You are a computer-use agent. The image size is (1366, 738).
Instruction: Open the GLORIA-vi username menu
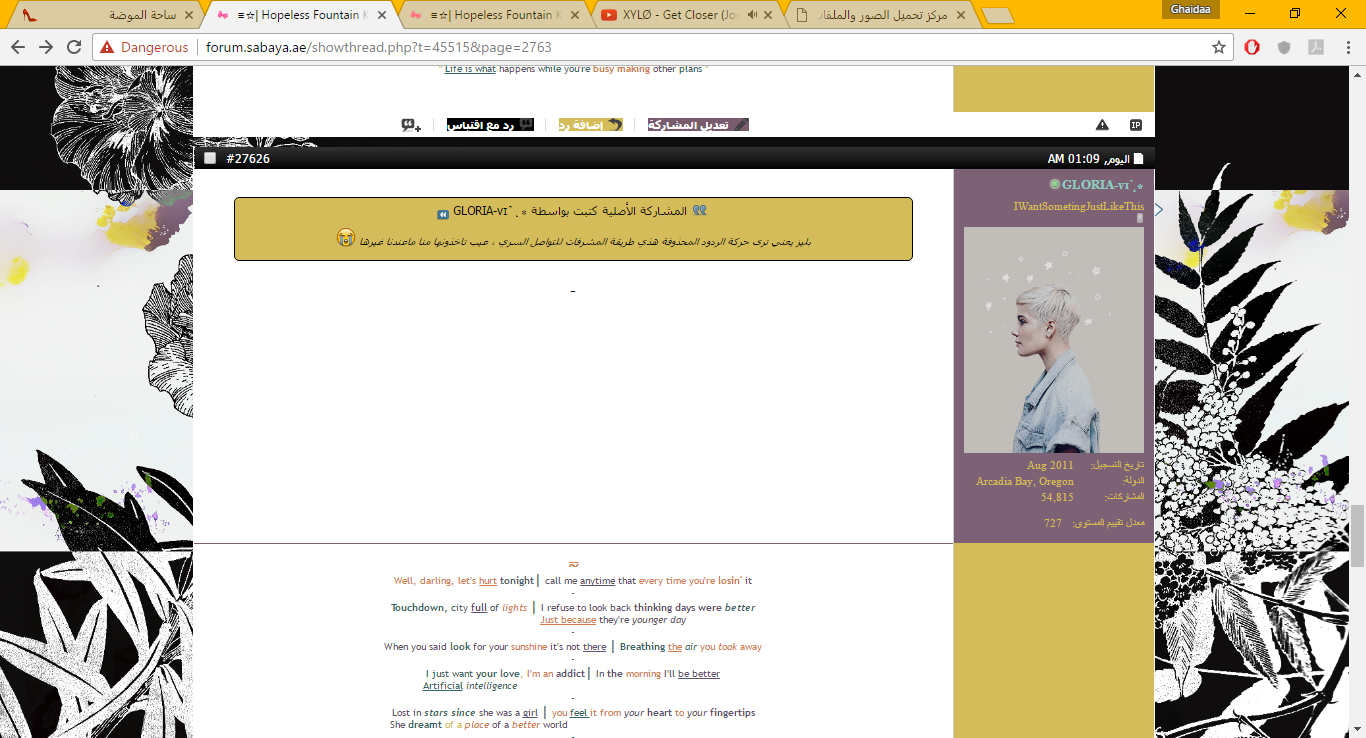[x=1094, y=185]
